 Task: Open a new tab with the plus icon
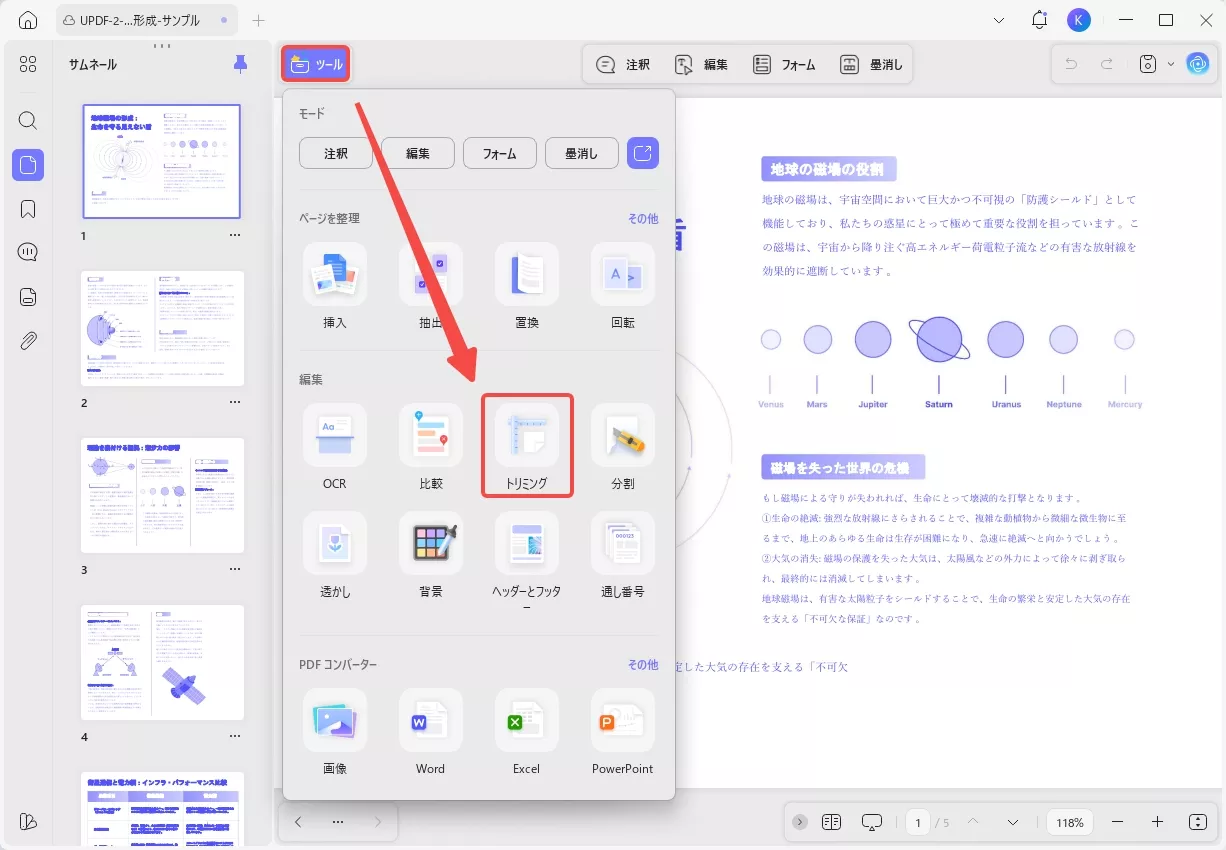pyautogui.click(x=259, y=20)
